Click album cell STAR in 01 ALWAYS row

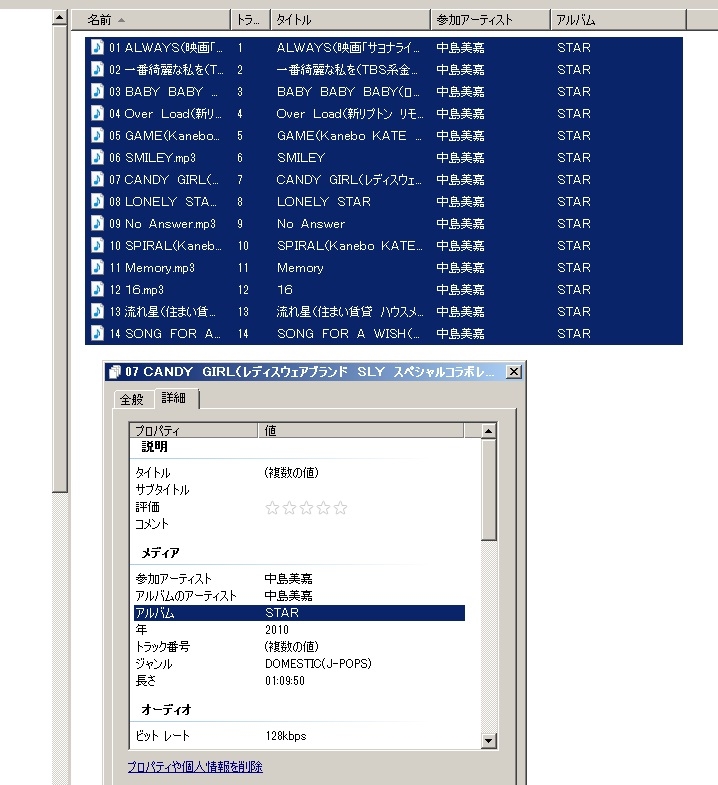(x=574, y=48)
